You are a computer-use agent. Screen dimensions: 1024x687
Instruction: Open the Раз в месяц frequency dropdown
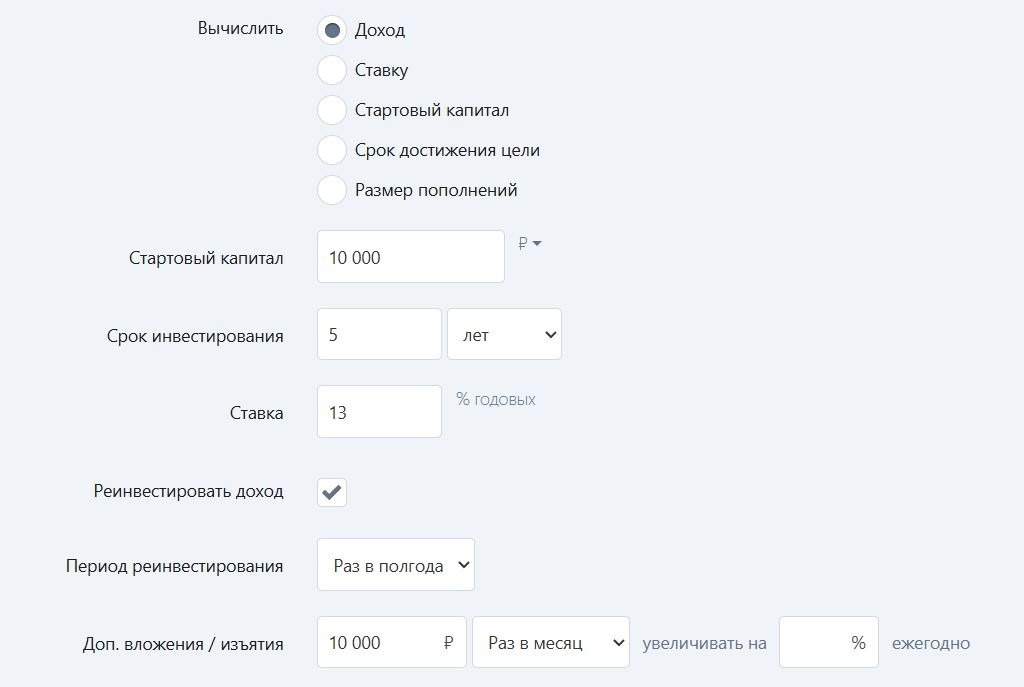pos(551,643)
